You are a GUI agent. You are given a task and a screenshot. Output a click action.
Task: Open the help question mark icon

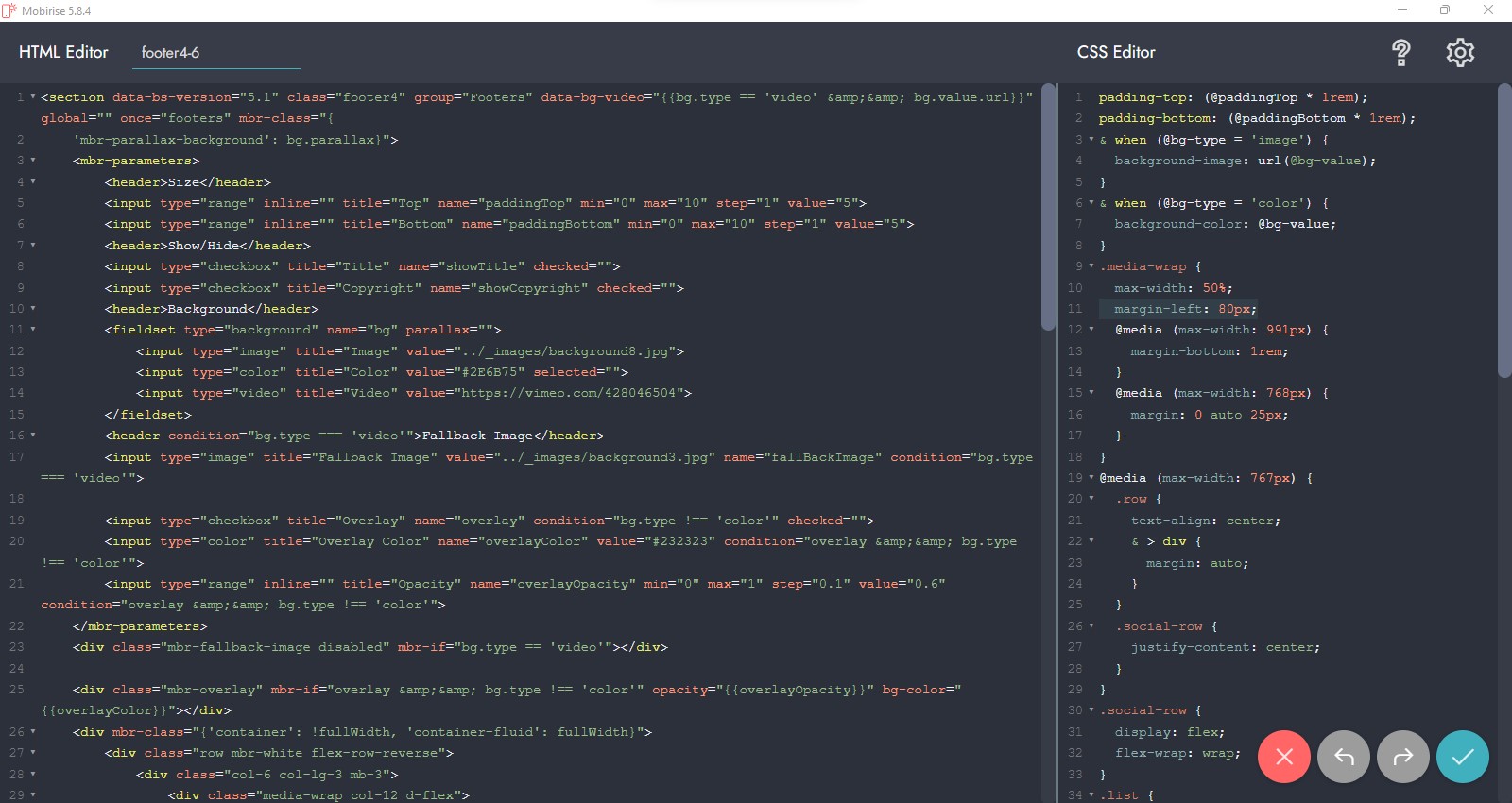tap(1401, 53)
